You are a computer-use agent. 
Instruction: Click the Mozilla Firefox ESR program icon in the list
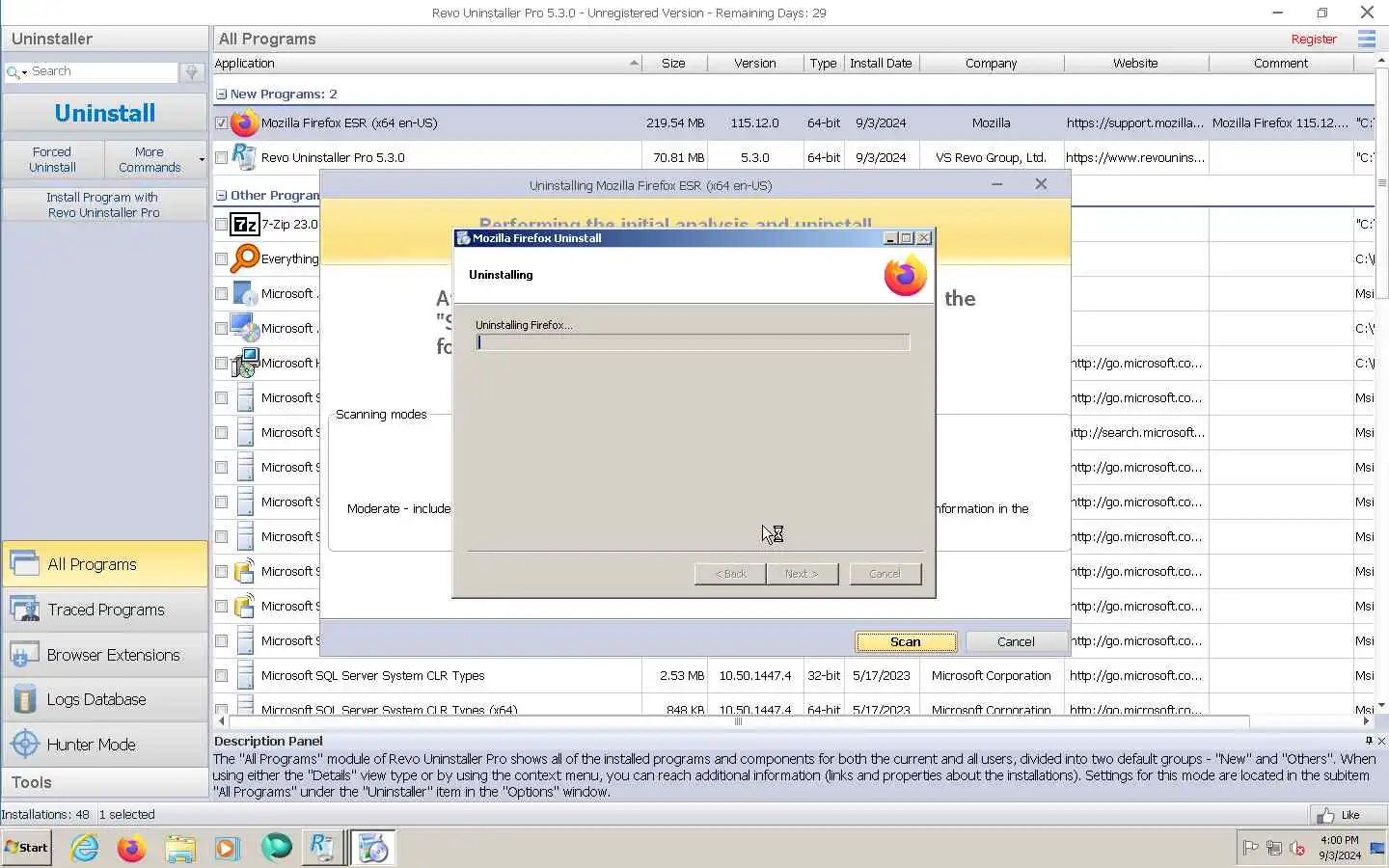click(245, 123)
